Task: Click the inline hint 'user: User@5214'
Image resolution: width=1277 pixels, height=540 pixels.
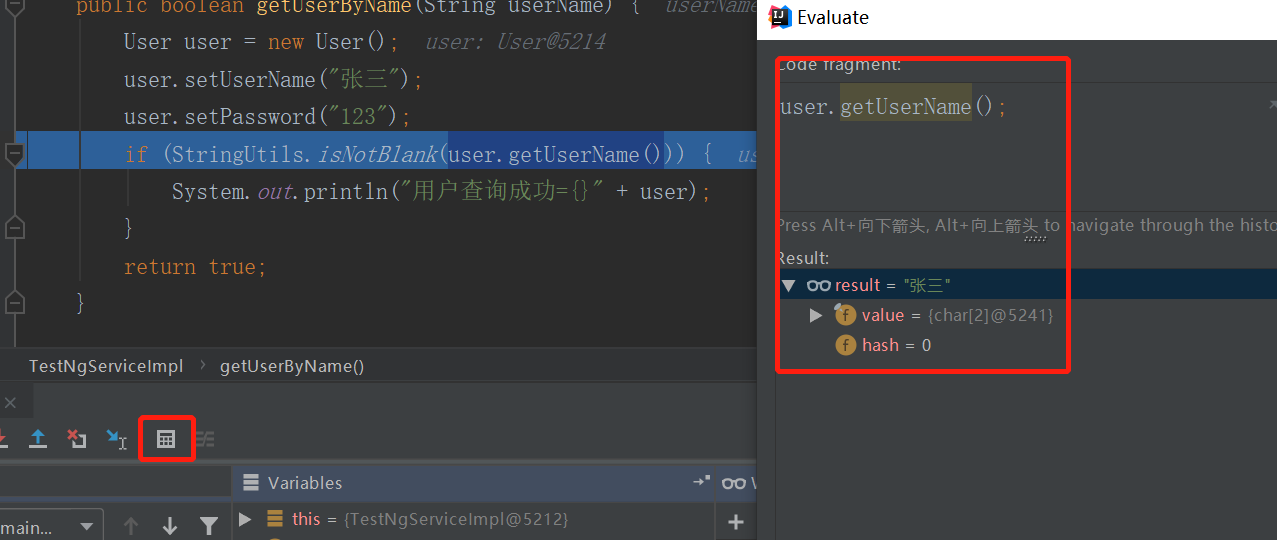Action: 515,42
